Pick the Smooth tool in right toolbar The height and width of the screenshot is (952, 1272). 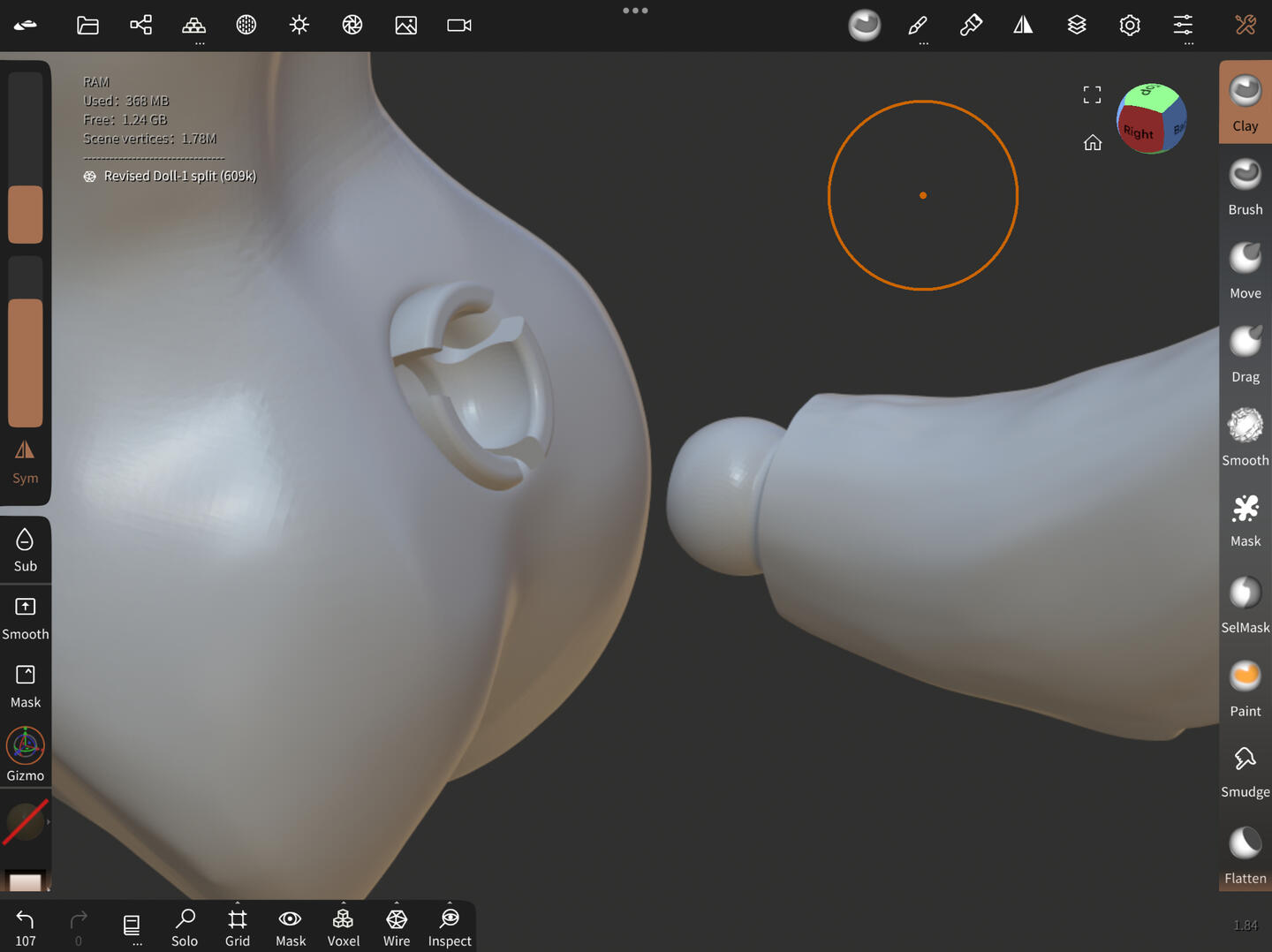(x=1245, y=437)
